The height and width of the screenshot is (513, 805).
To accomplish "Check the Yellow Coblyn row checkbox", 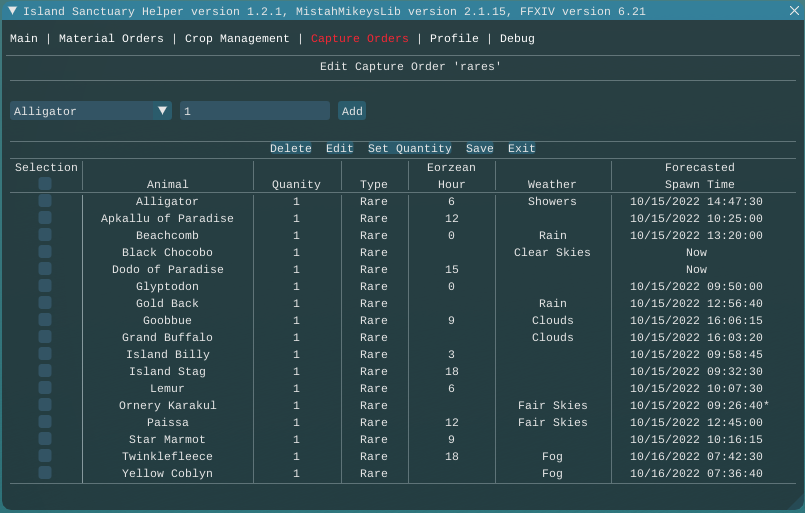I will [45, 473].
